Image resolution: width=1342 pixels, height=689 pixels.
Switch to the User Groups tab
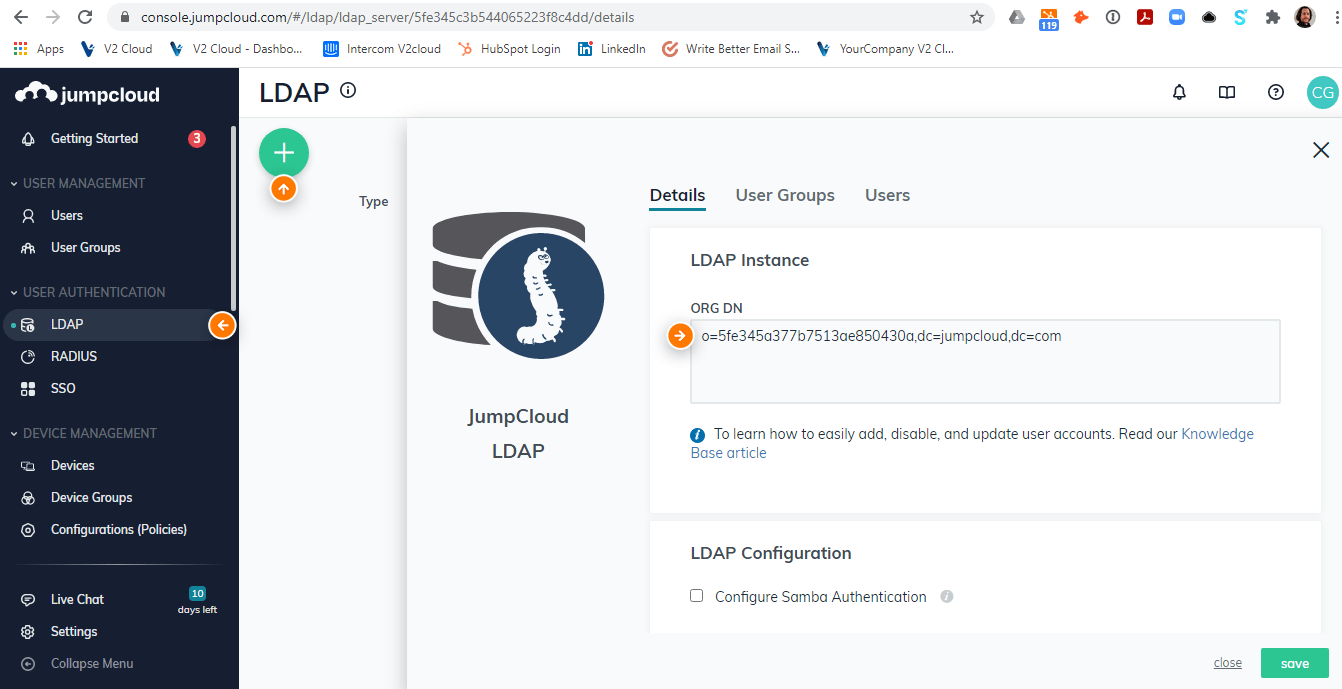[x=785, y=195]
